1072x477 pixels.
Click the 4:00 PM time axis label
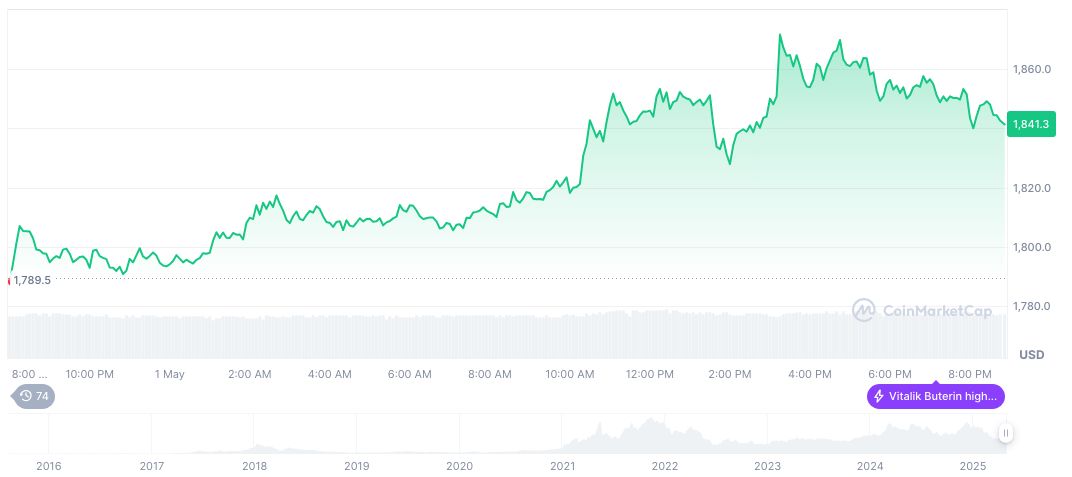tap(810, 374)
